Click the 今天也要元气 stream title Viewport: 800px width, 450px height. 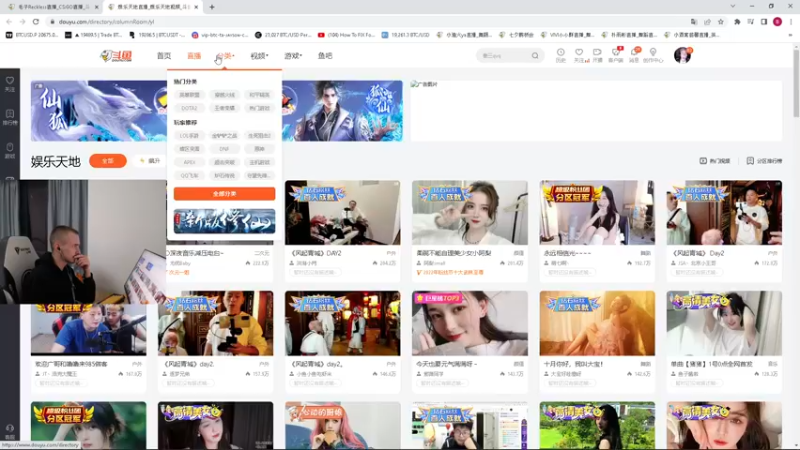click(446, 364)
